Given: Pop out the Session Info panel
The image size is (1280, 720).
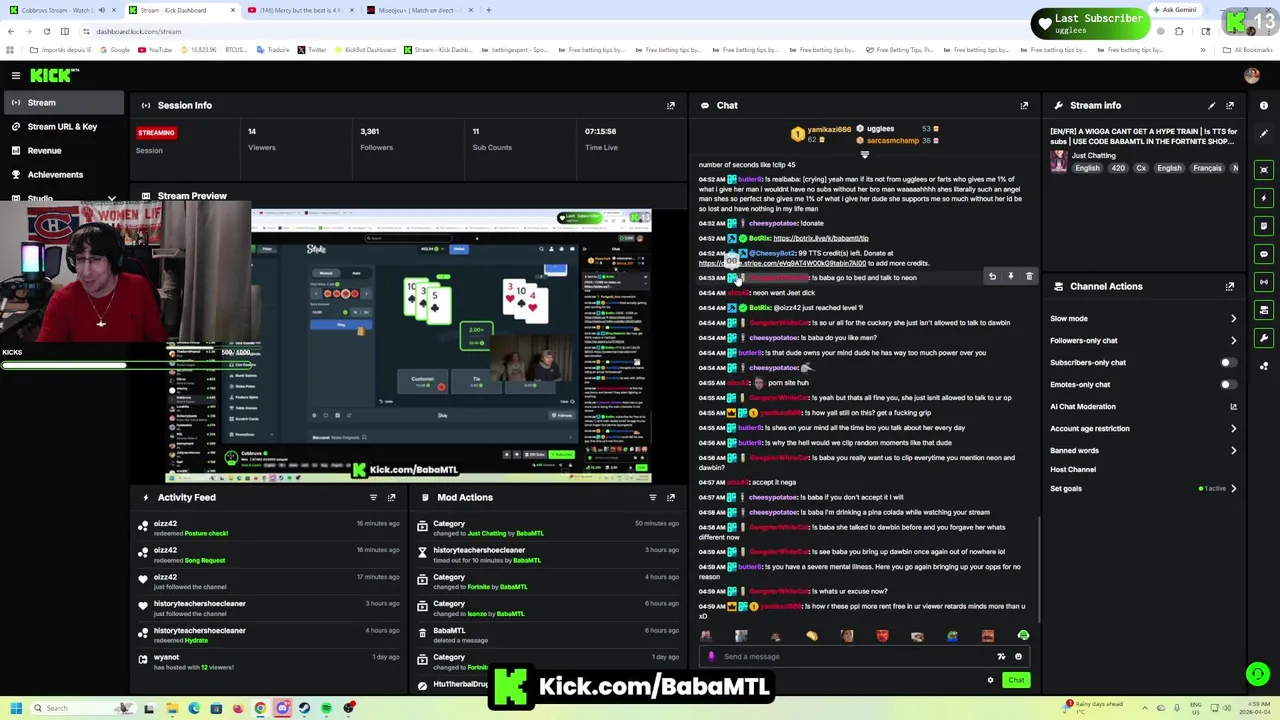Looking at the screenshot, I should tap(671, 105).
